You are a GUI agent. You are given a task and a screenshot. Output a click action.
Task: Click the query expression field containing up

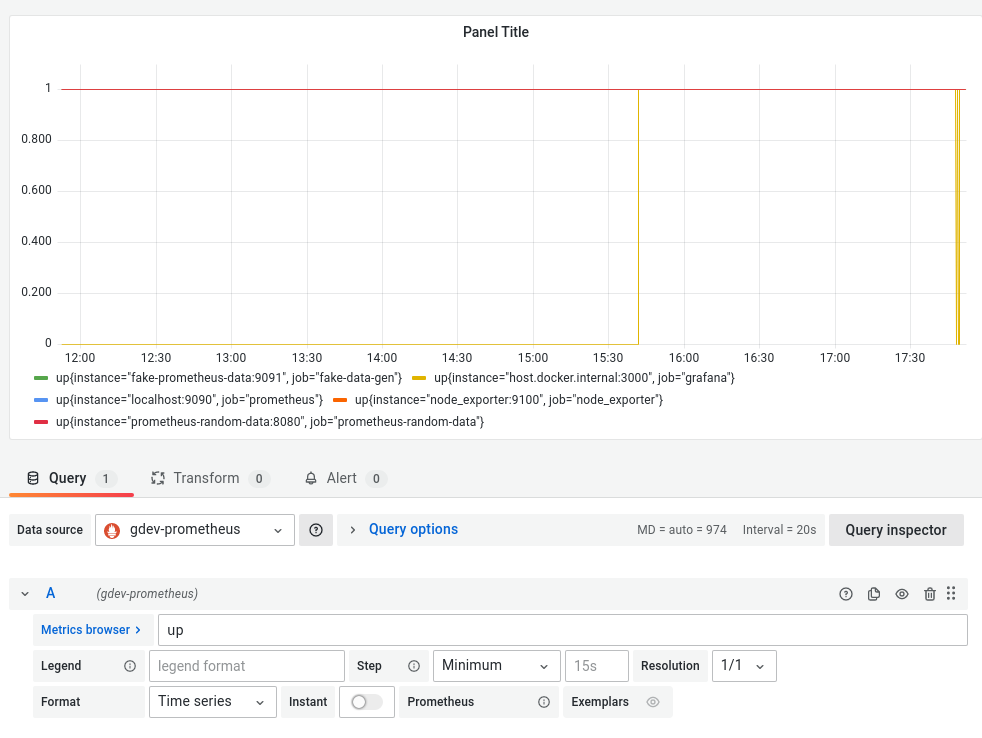pos(560,629)
